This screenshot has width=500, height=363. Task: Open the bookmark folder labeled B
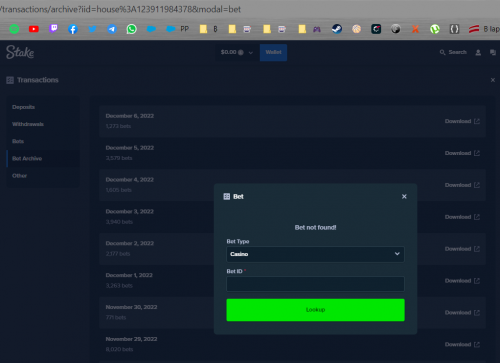208,29
